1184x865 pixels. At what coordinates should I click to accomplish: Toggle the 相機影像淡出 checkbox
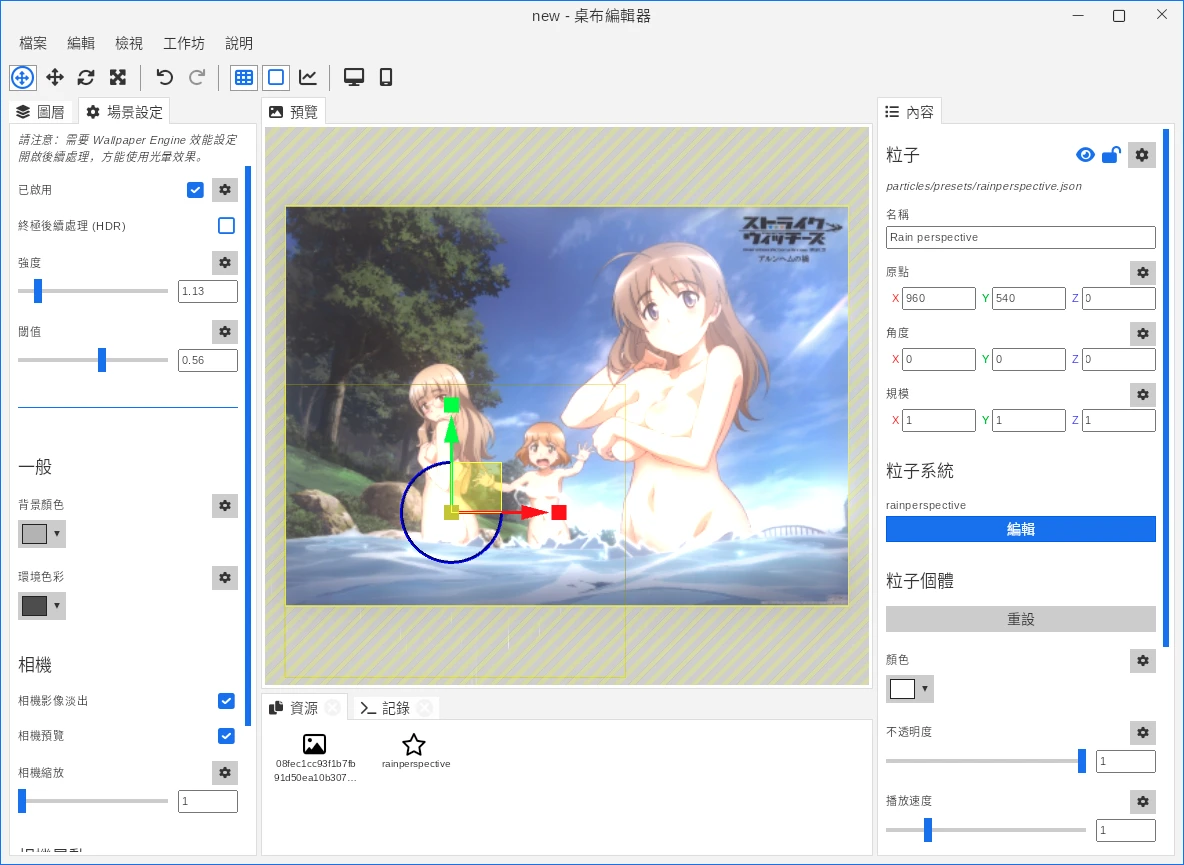coord(226,700)
